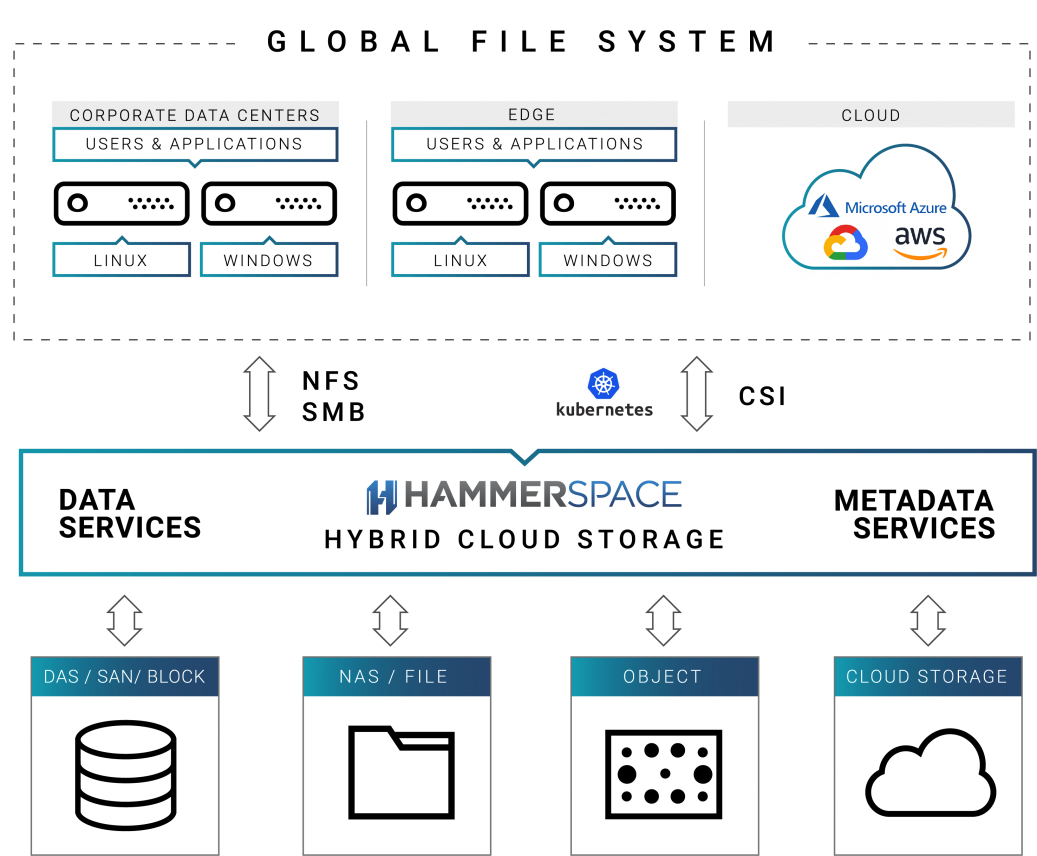The image size is (1037, 856).
Task: Click the LINUX label under Corporate Data Centers
Action: pos(122,260)
